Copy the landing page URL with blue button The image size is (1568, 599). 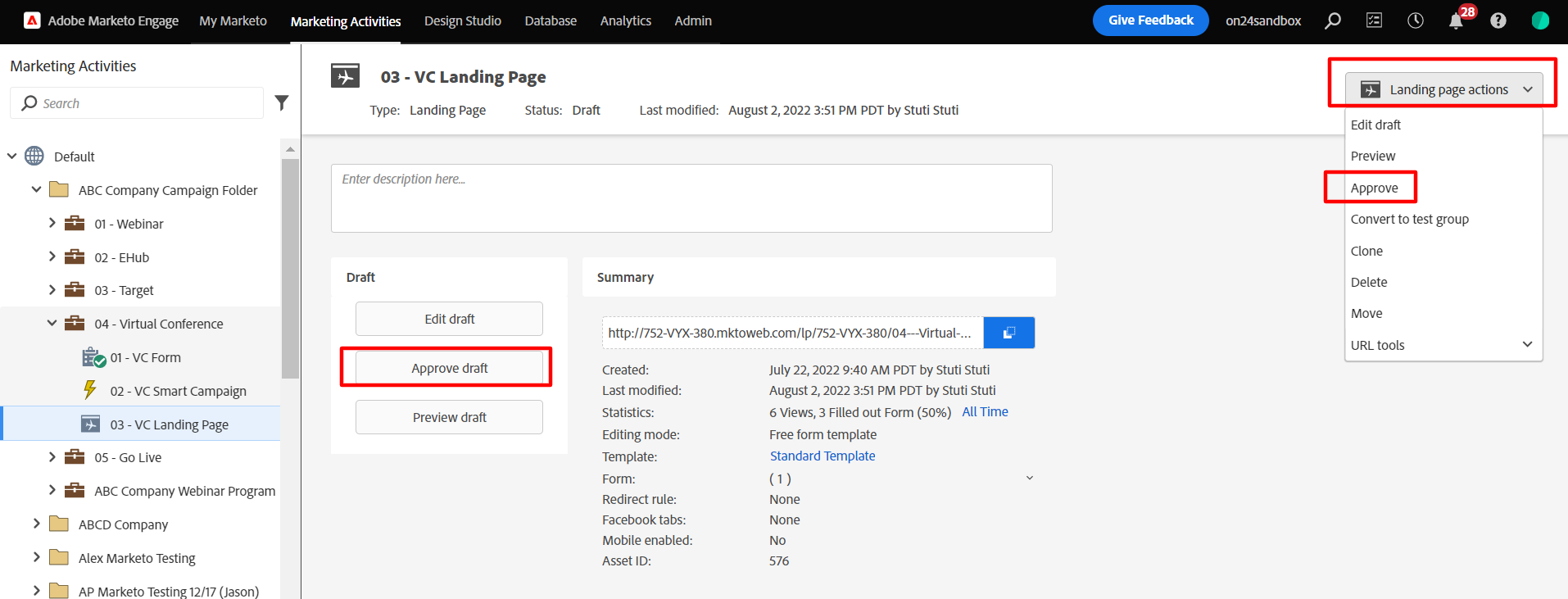1009,333
